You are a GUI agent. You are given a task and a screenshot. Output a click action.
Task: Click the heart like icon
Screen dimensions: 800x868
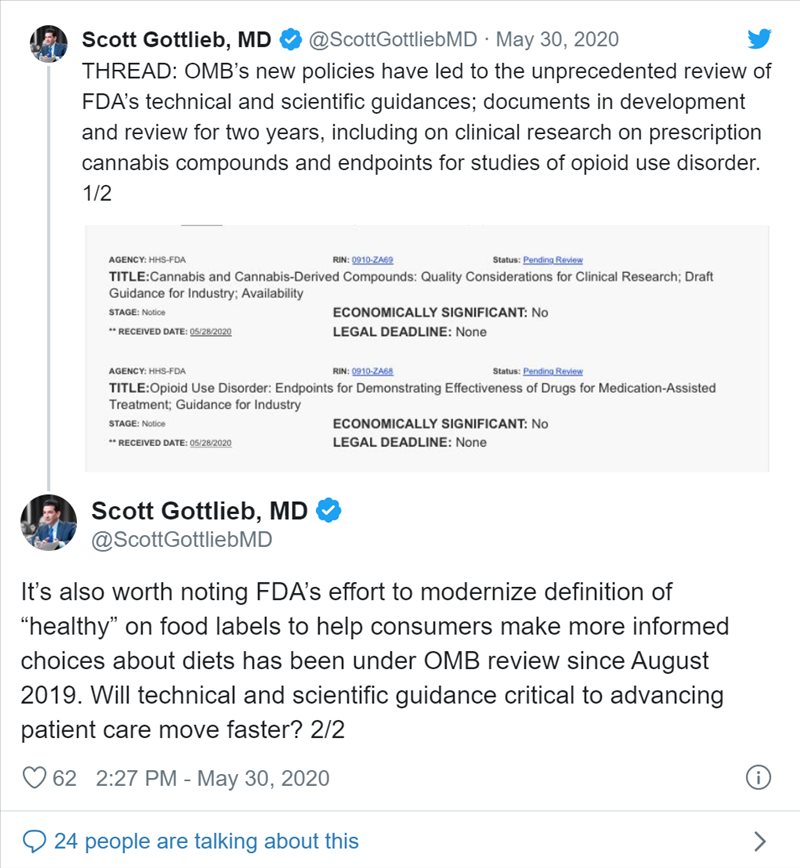click(x=34, y=778)
